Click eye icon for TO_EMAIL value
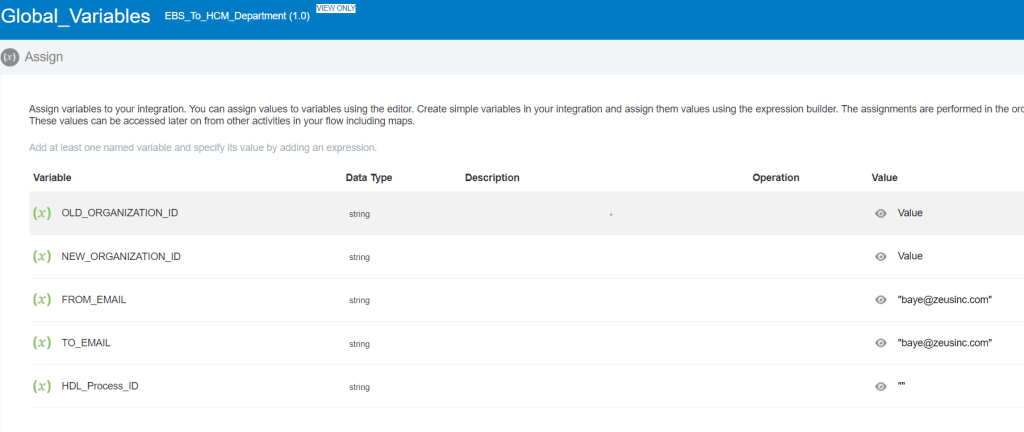 (881, 343)
